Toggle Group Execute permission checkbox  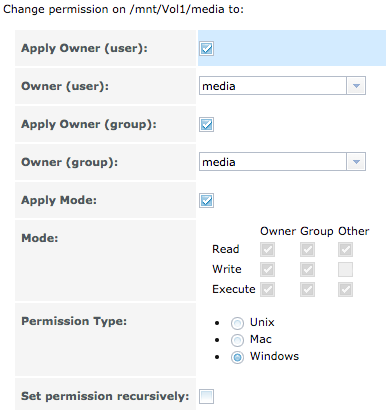[x=307, y=290]
